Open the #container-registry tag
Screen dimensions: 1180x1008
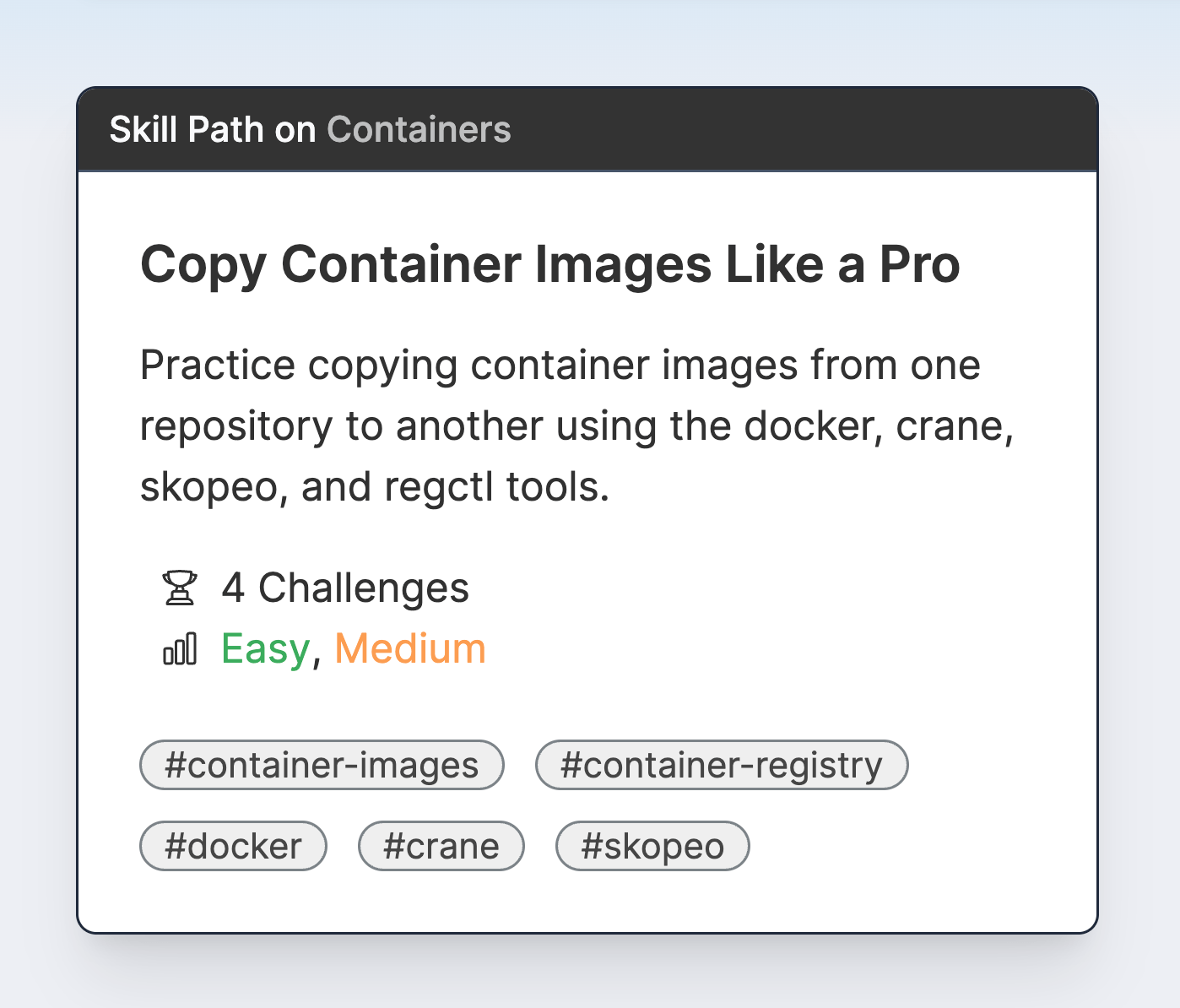coord(722,764)
